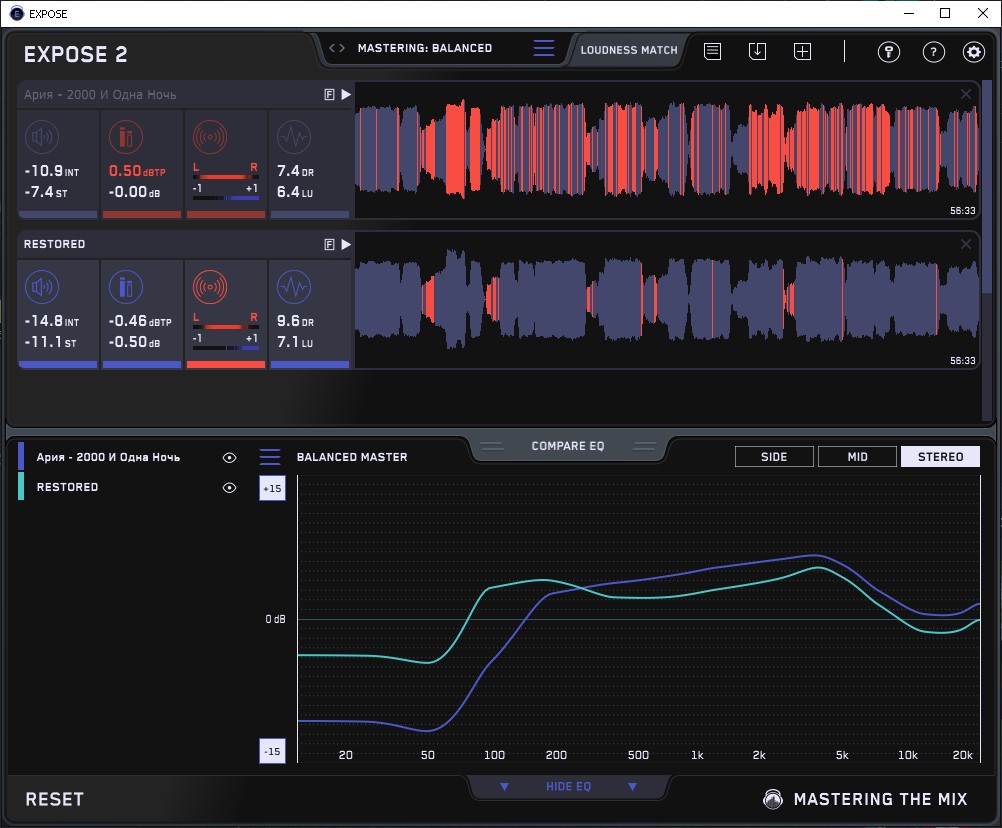Screen dimensions: 1002x828
Task: Open the Balanced Master reference curve menu
Action: [270, 457]
